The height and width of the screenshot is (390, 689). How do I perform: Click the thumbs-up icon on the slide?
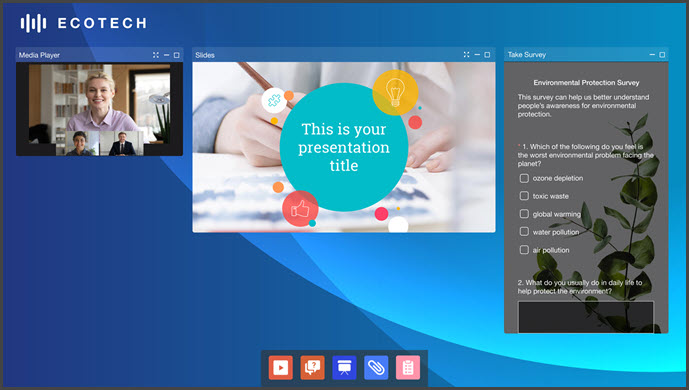tap(300, 209)
